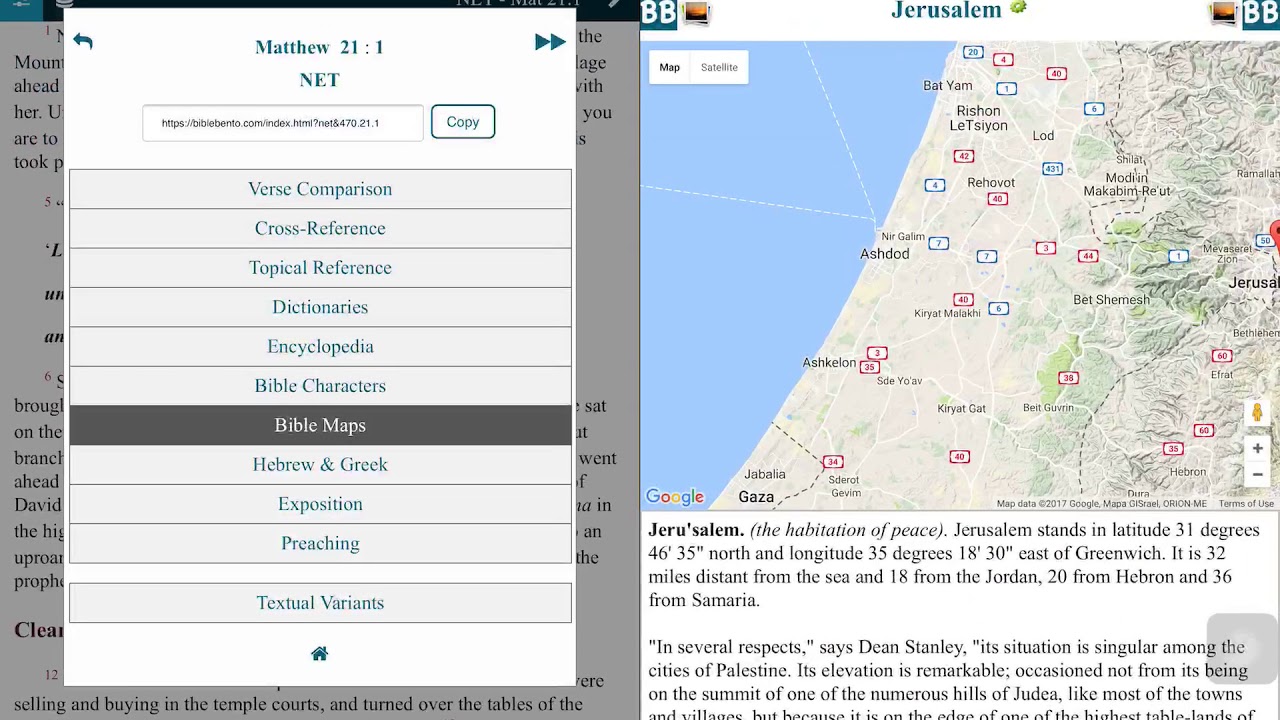Click Hebron on the map

point(1188,472)
